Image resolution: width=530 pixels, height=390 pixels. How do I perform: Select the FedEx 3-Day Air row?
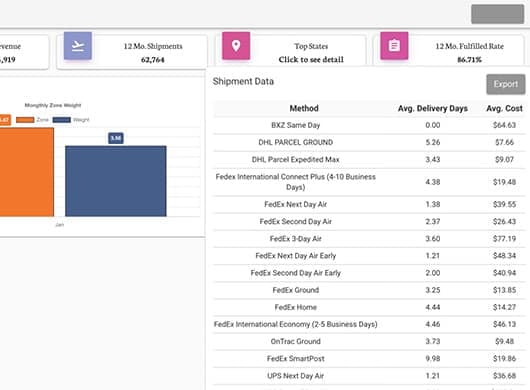pyautogui.click(x=369, y=239)
